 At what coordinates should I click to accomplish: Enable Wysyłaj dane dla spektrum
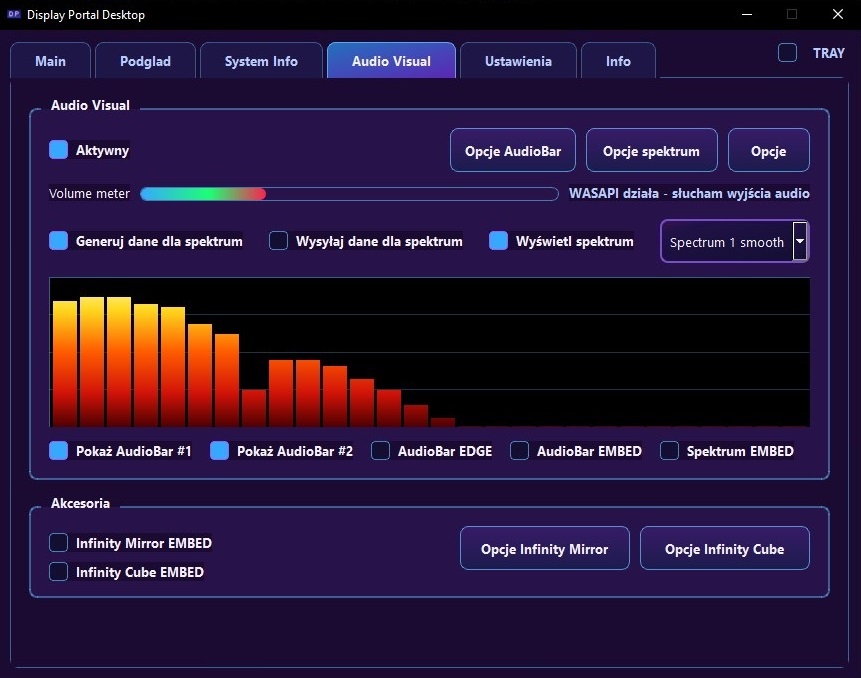(278, 240)
